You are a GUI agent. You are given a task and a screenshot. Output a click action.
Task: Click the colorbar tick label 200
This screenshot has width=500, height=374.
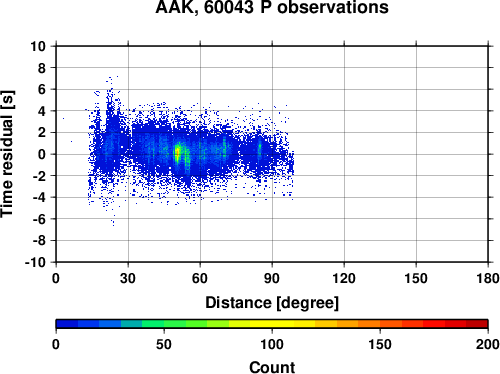coord(487,344)
